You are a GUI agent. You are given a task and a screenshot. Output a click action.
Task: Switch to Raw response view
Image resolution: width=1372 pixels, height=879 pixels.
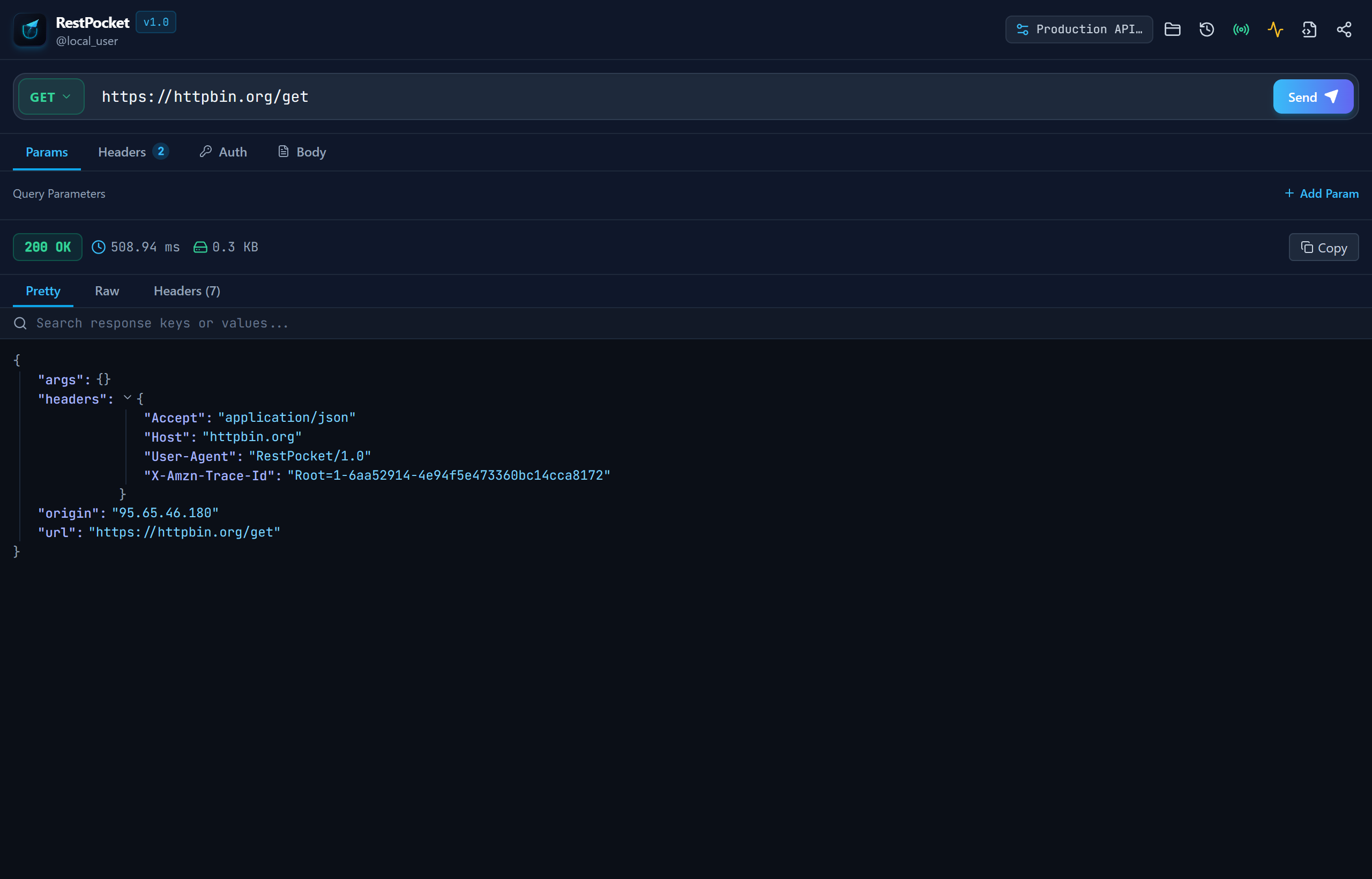[107, 291]
